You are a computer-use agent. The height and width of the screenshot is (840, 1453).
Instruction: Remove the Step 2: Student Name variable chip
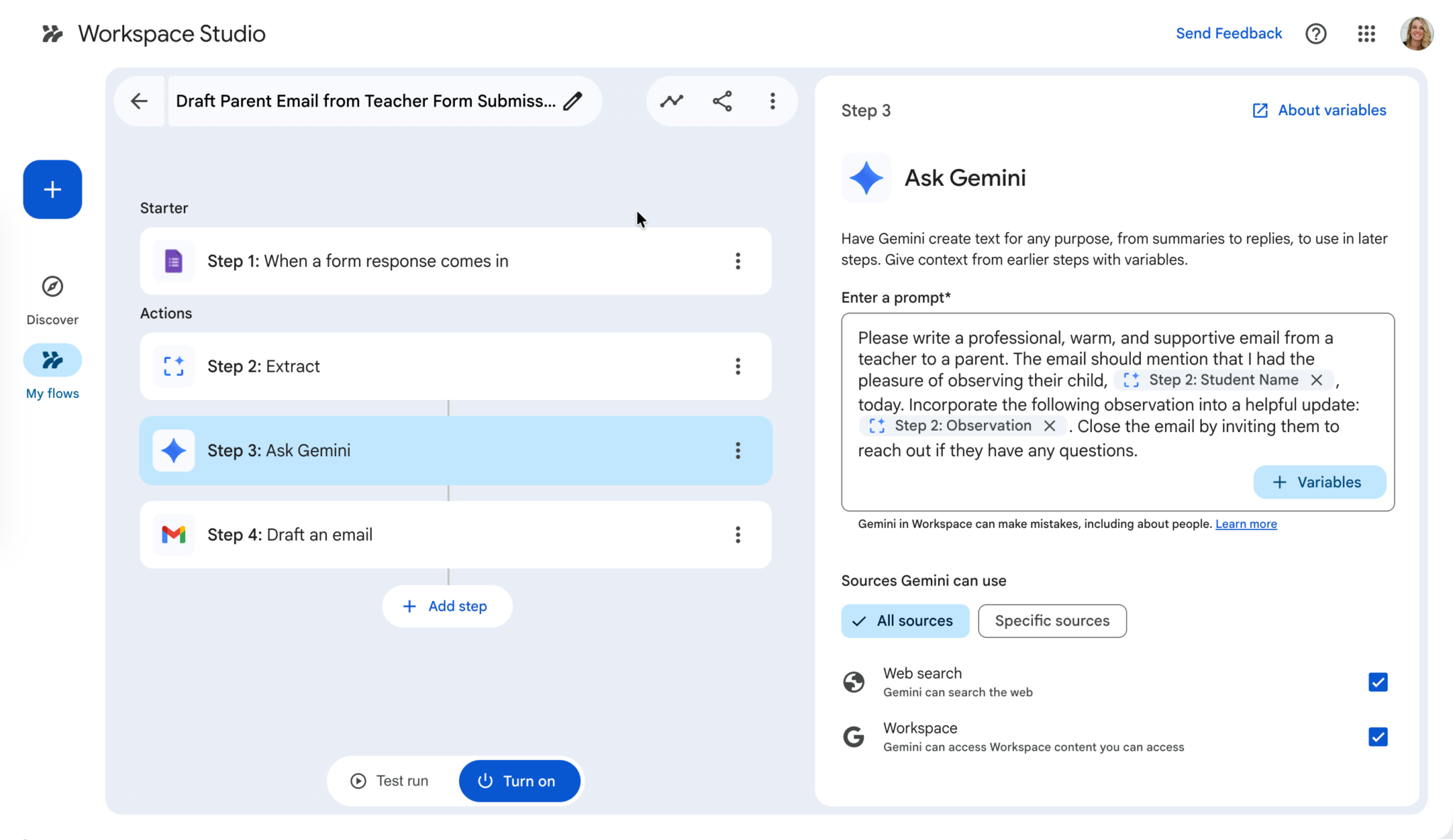tap(1317, 380)
